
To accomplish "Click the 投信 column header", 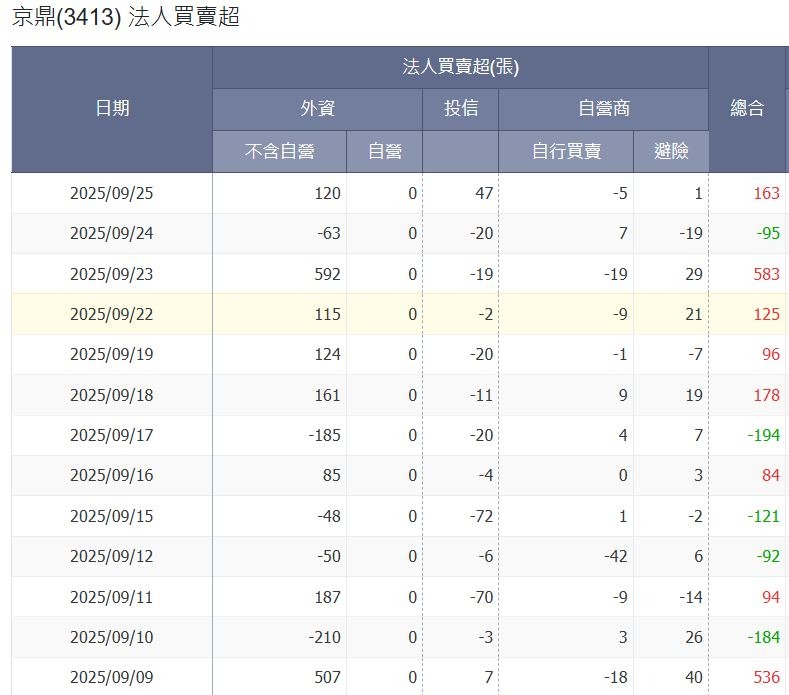I will 460,109.
